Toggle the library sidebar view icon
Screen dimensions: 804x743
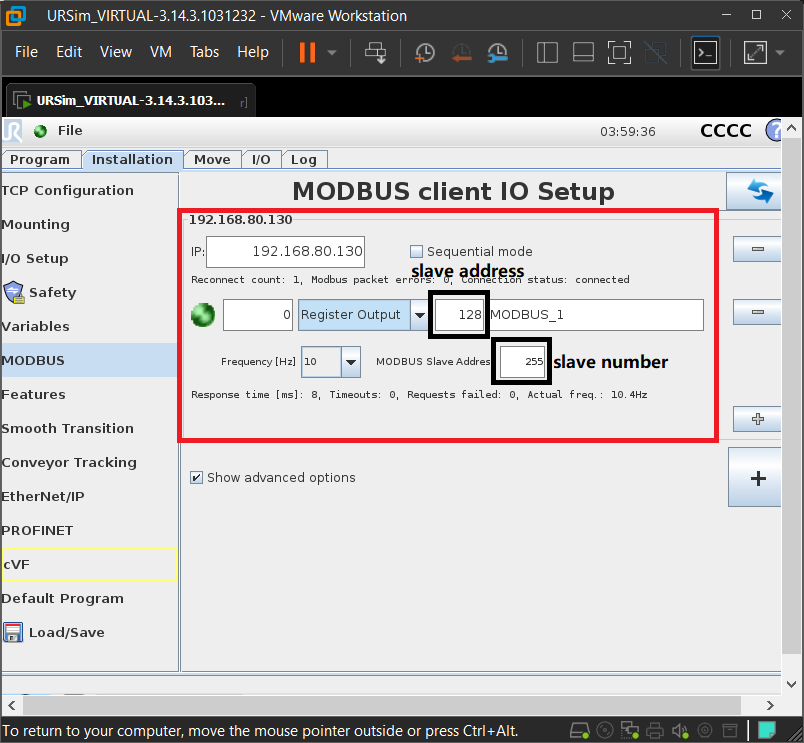pos(547,52)
